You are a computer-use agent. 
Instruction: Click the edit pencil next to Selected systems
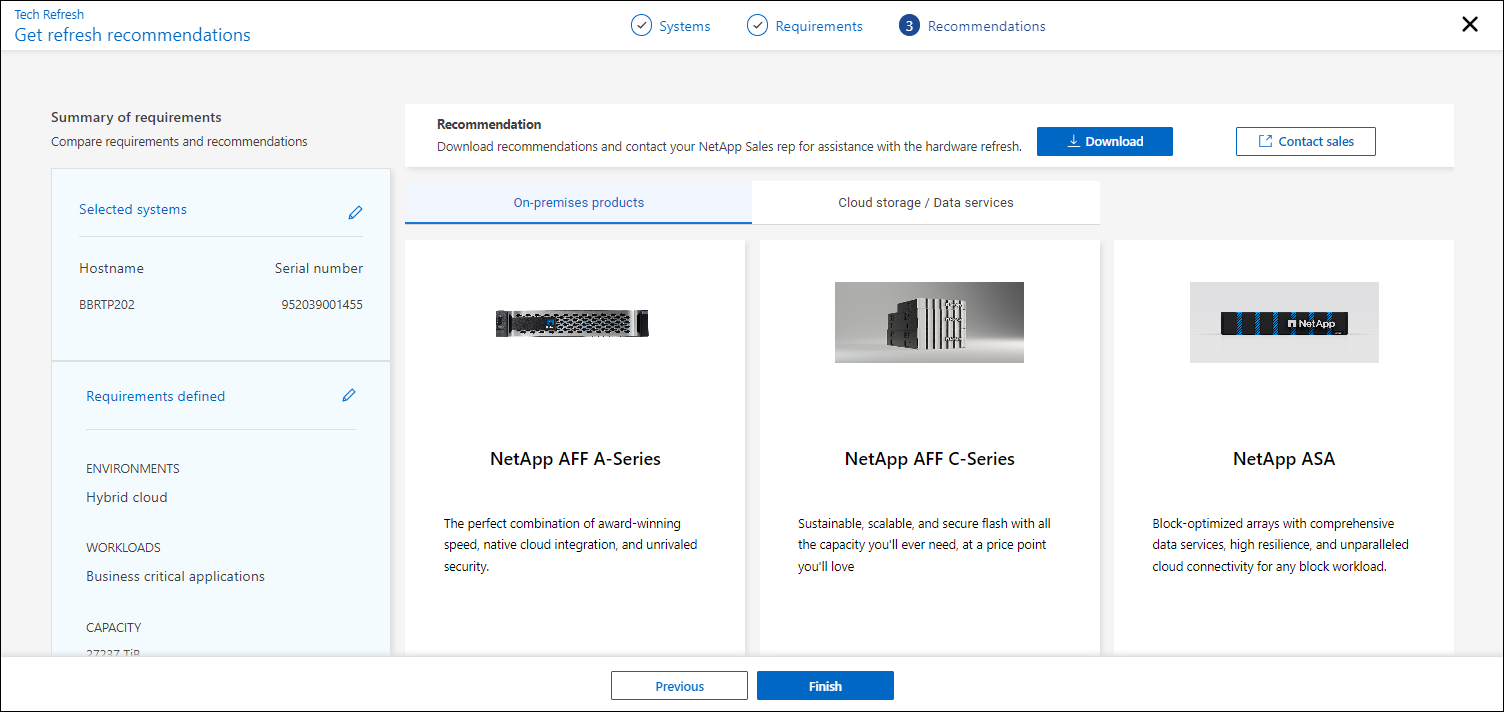355,211
